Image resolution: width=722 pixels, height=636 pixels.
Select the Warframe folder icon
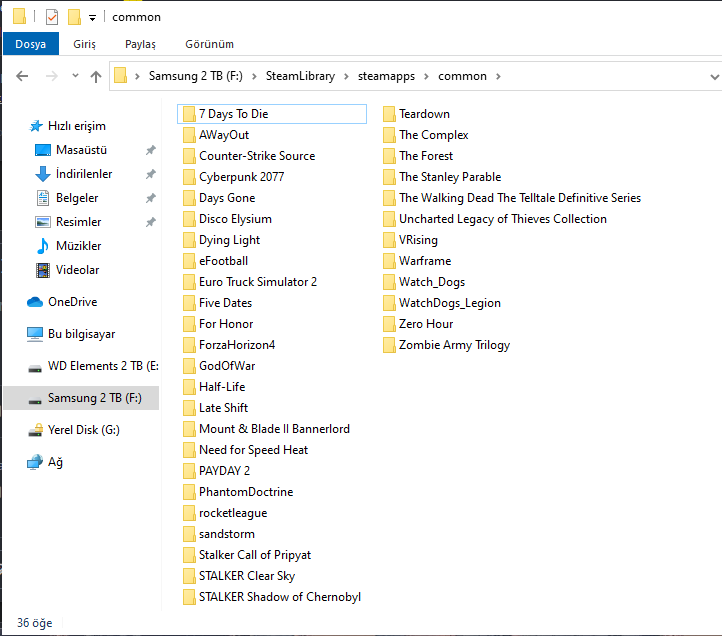[389, 261]
